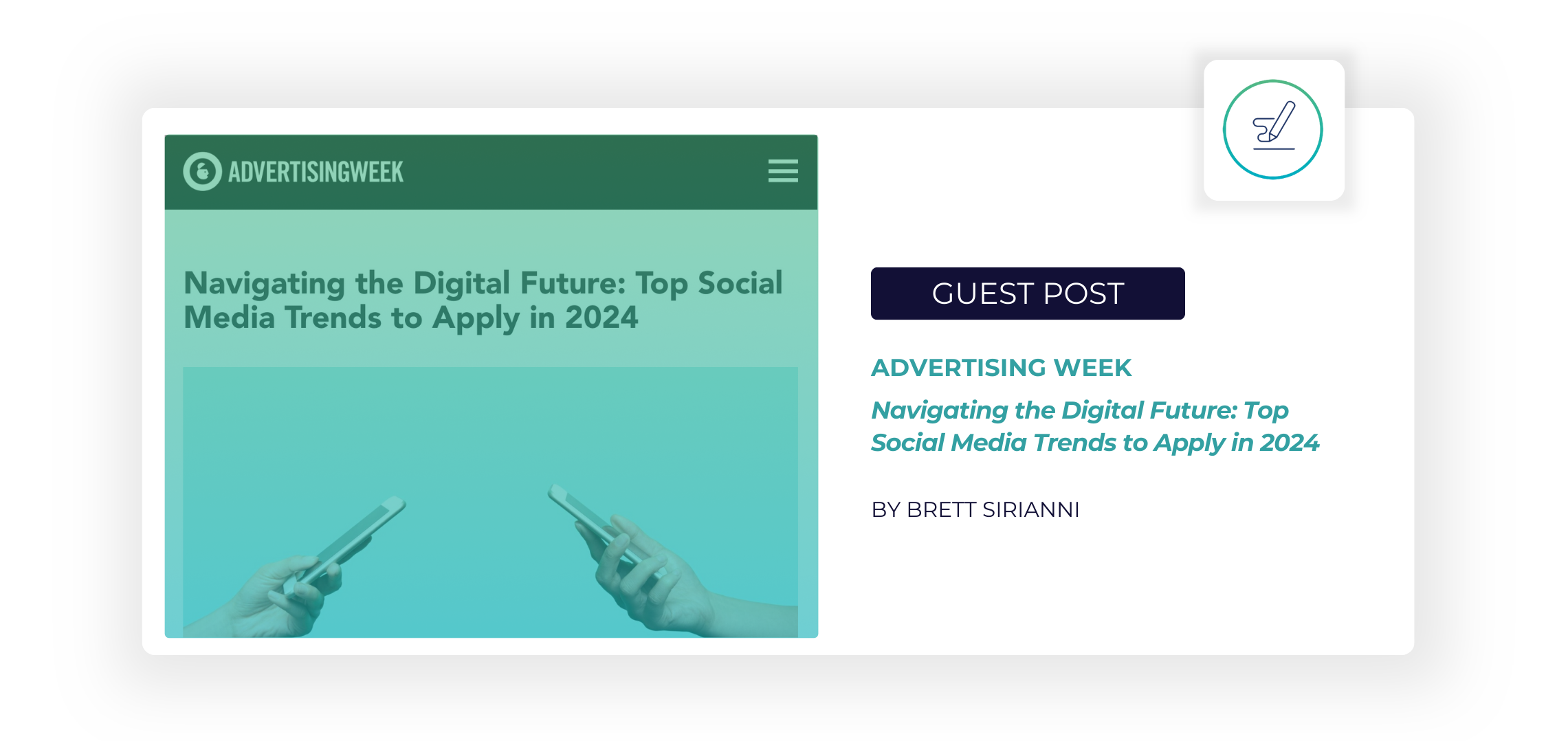
Task: Open the hamburger menu in green header
Action: pyautogui.click(x=783, y=170)
